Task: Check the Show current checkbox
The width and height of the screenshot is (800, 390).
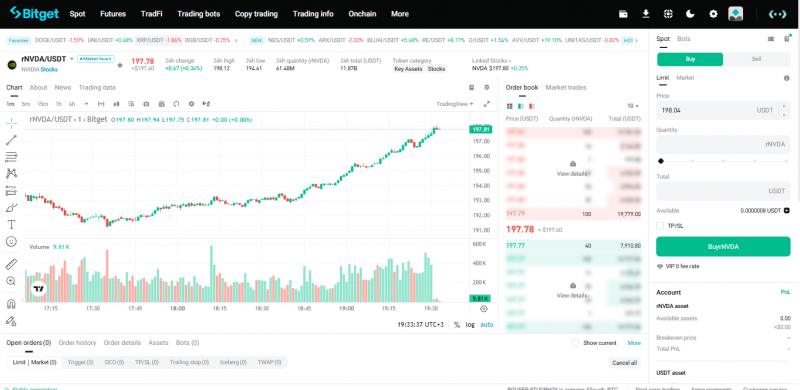Action: point(576,343)
